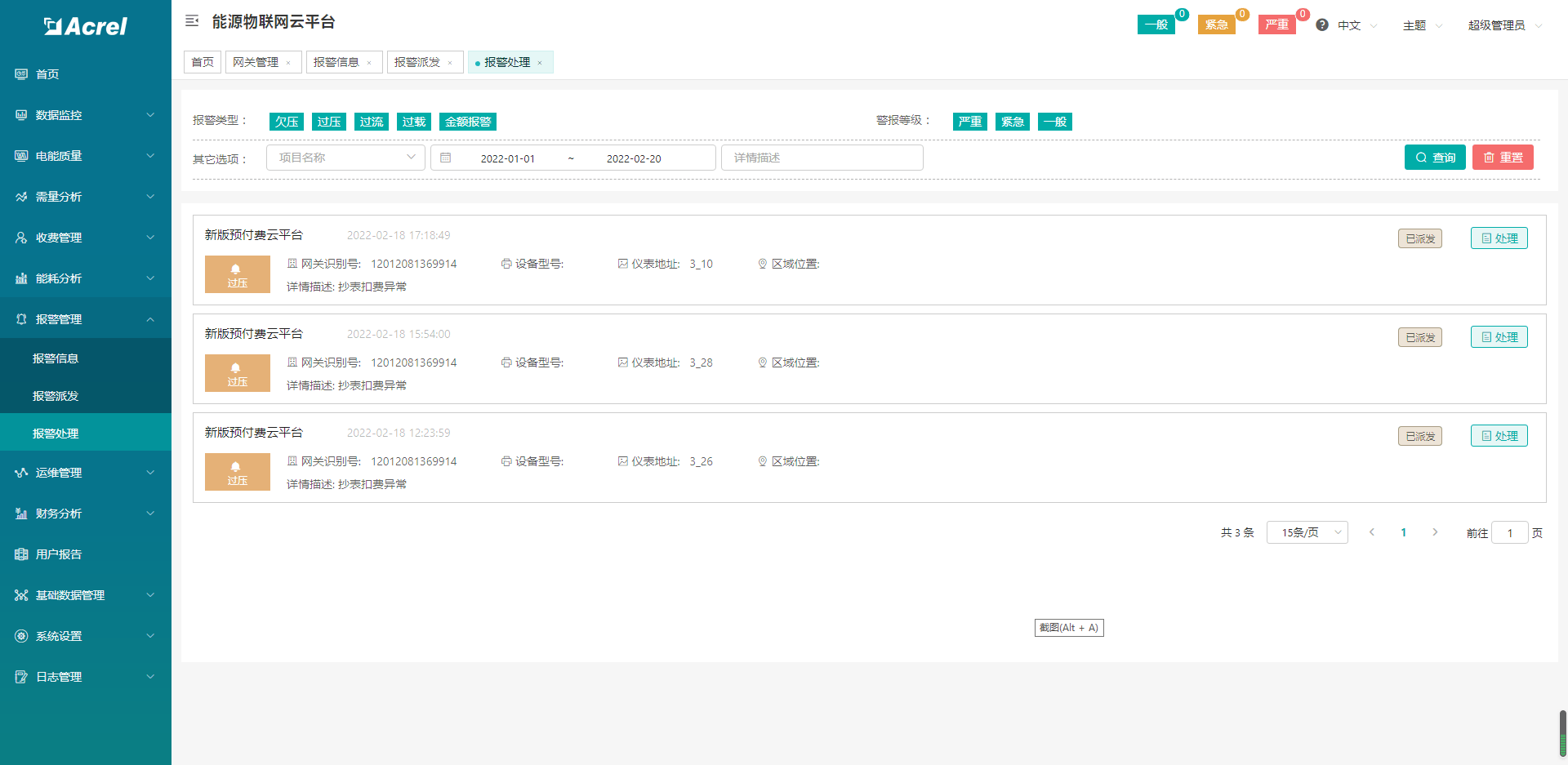Collapse sidebar with hamburger menu icon
Screen dimensions: 1568x765
click(192, 21)
